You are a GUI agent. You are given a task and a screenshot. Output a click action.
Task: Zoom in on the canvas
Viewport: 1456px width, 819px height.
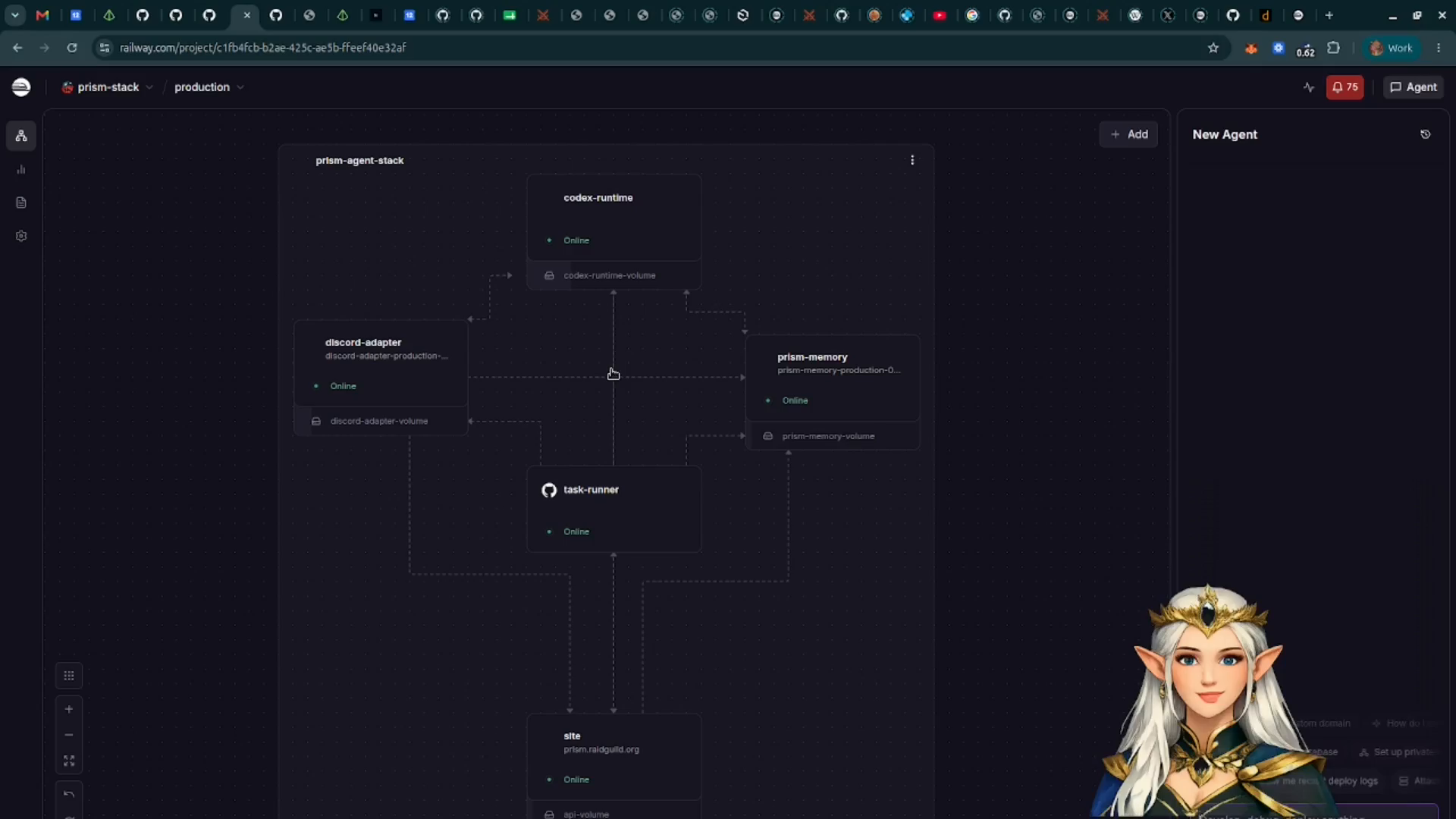[69, 709]
